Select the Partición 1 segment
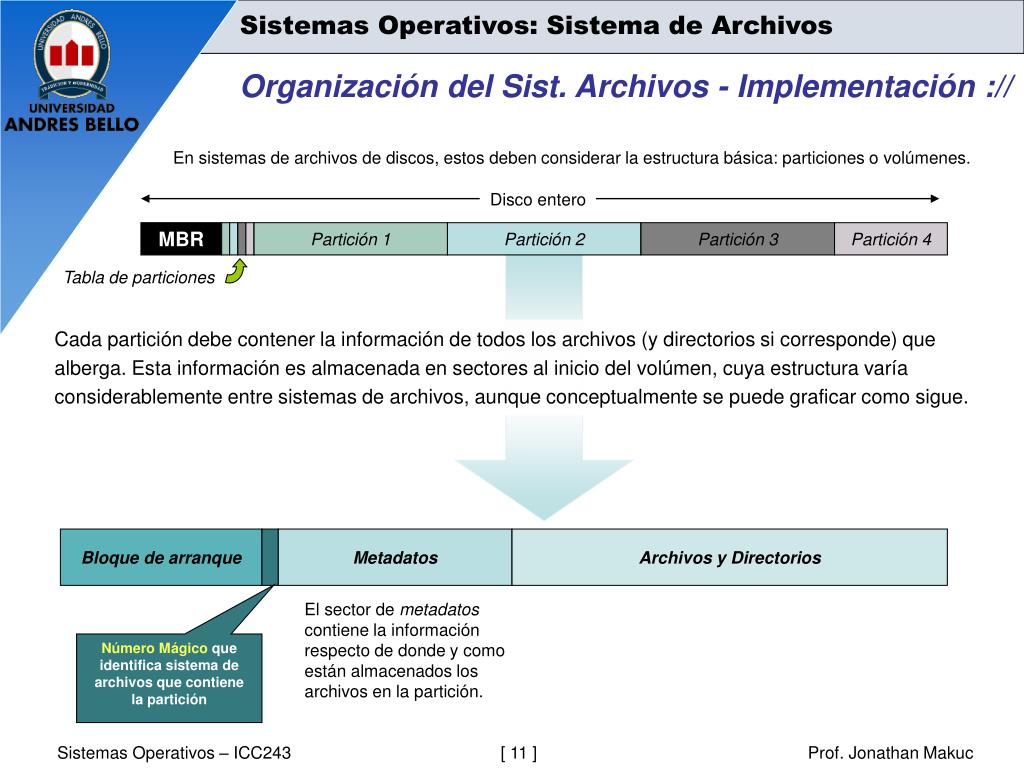 click(x=351, y=239)
